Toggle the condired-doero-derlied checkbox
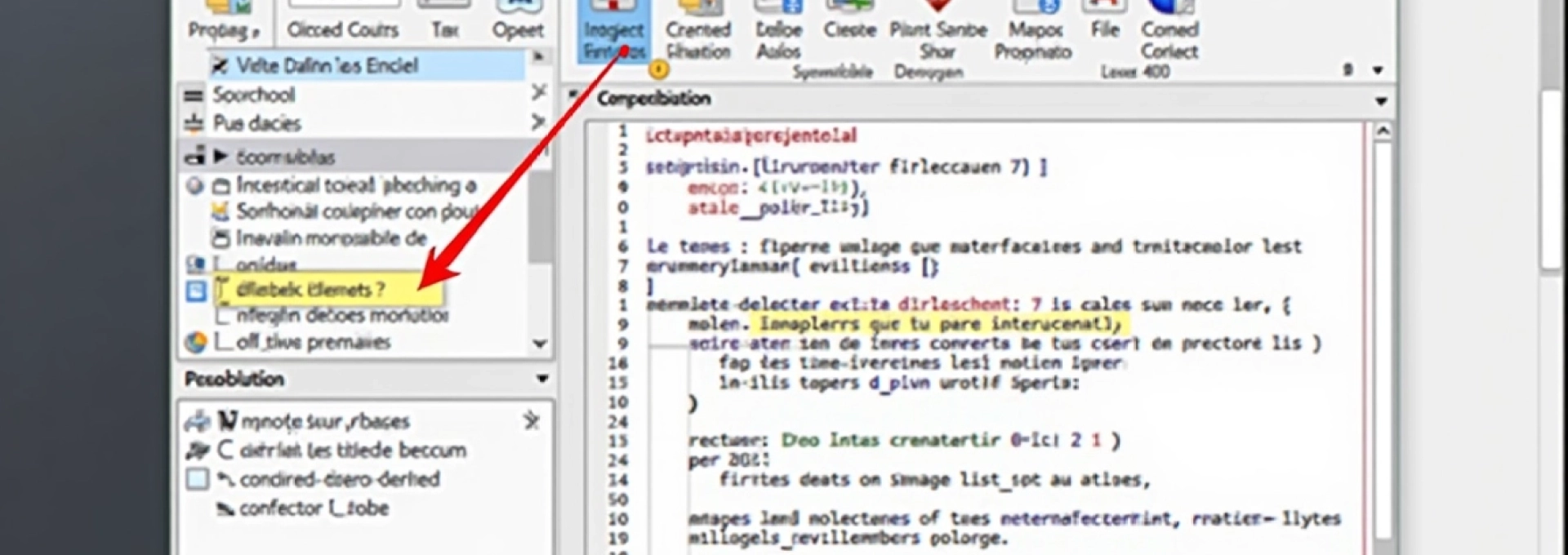1568x555 pixels. 198,479
